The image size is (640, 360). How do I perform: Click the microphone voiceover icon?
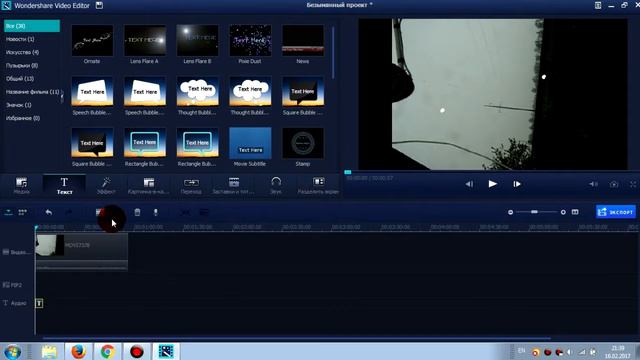[156, 212]
